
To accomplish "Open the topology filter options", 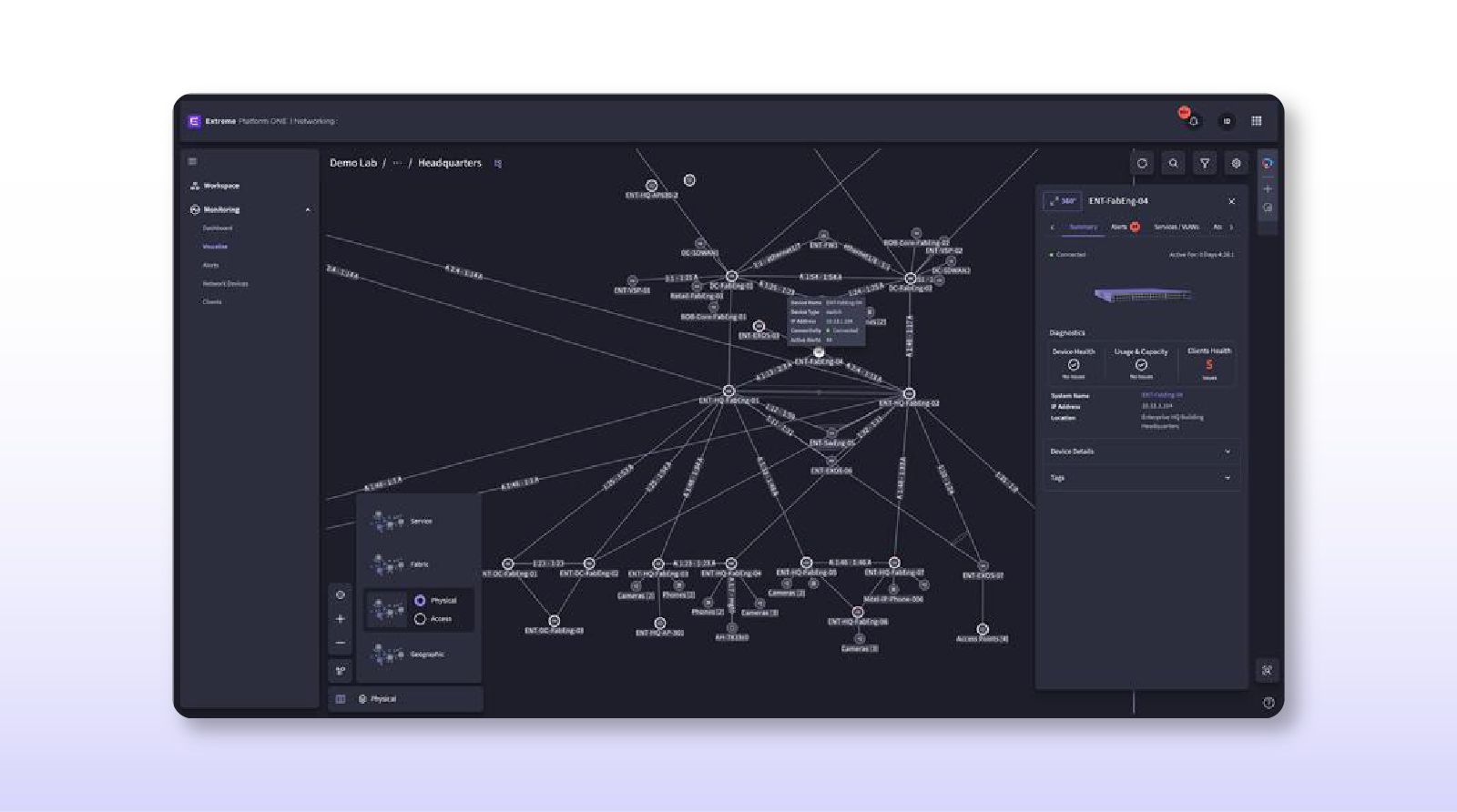I will click(1205, 163).
